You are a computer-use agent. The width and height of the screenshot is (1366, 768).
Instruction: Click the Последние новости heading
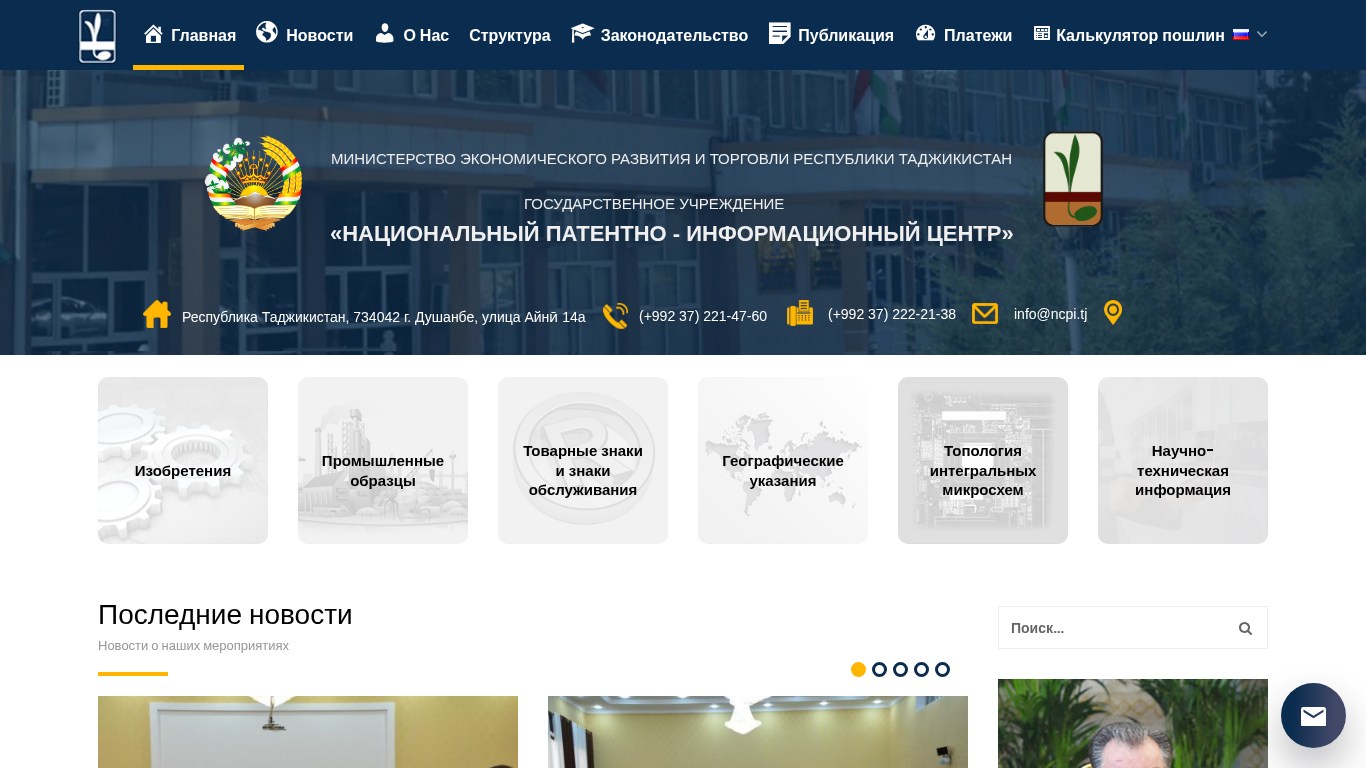point(225,615)
